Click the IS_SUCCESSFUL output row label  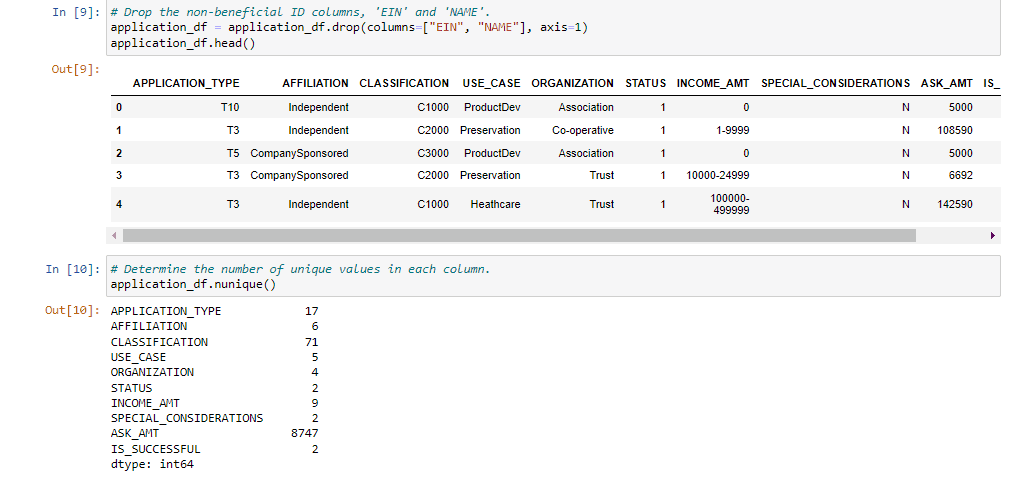click(156, 449)
